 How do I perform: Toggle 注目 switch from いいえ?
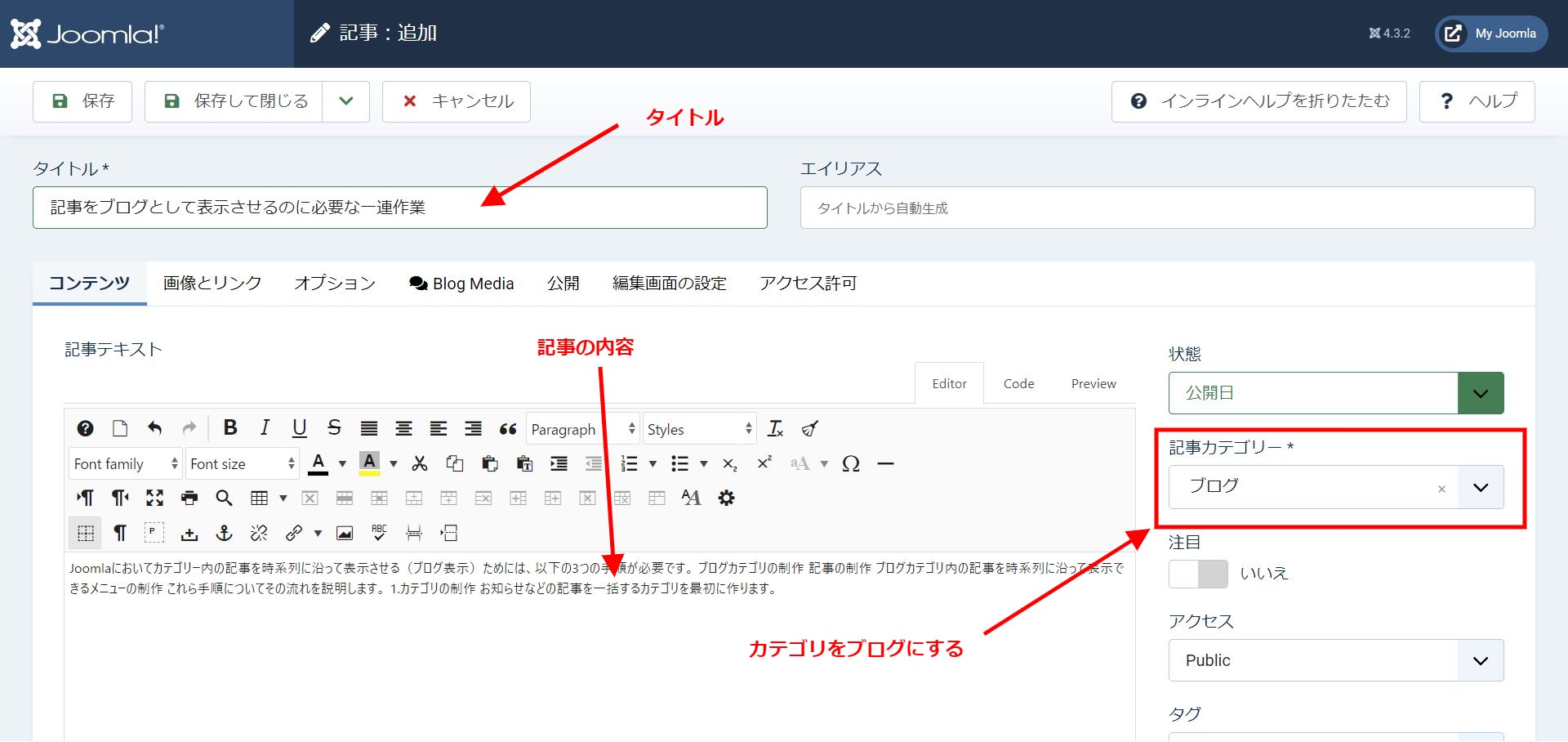point(1198,574)
